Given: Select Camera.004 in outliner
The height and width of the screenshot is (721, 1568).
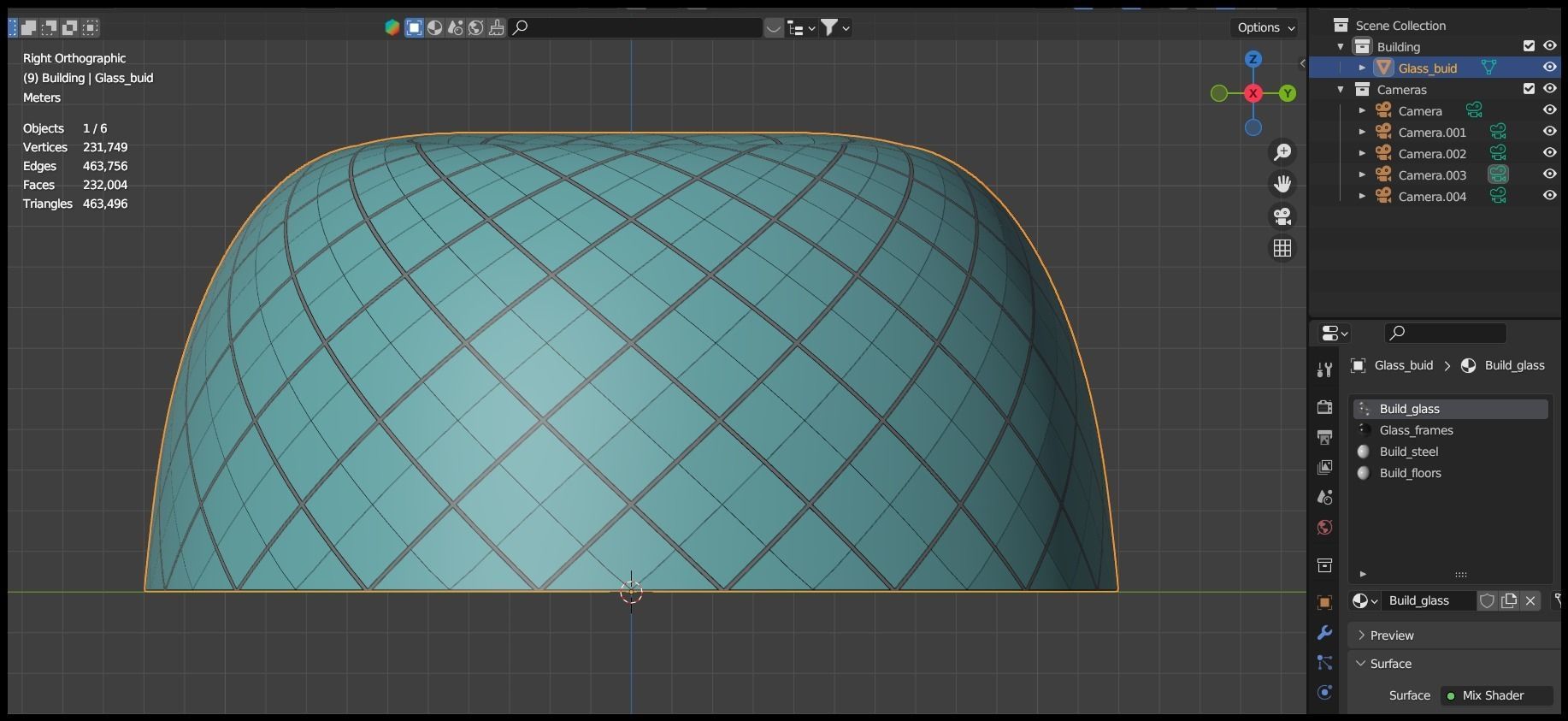Looking at the screenshot, I should click(1432, 197).
